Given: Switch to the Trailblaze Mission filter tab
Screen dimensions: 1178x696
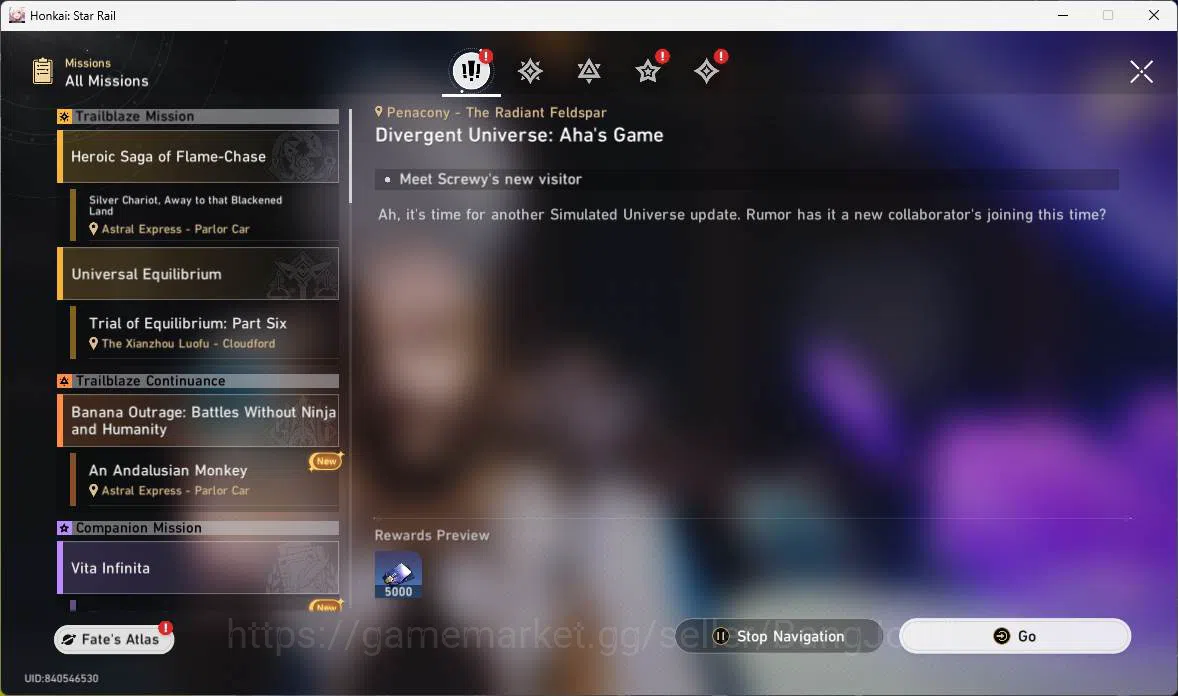Looking at the screenshot, I should click(x=530, y=71).
